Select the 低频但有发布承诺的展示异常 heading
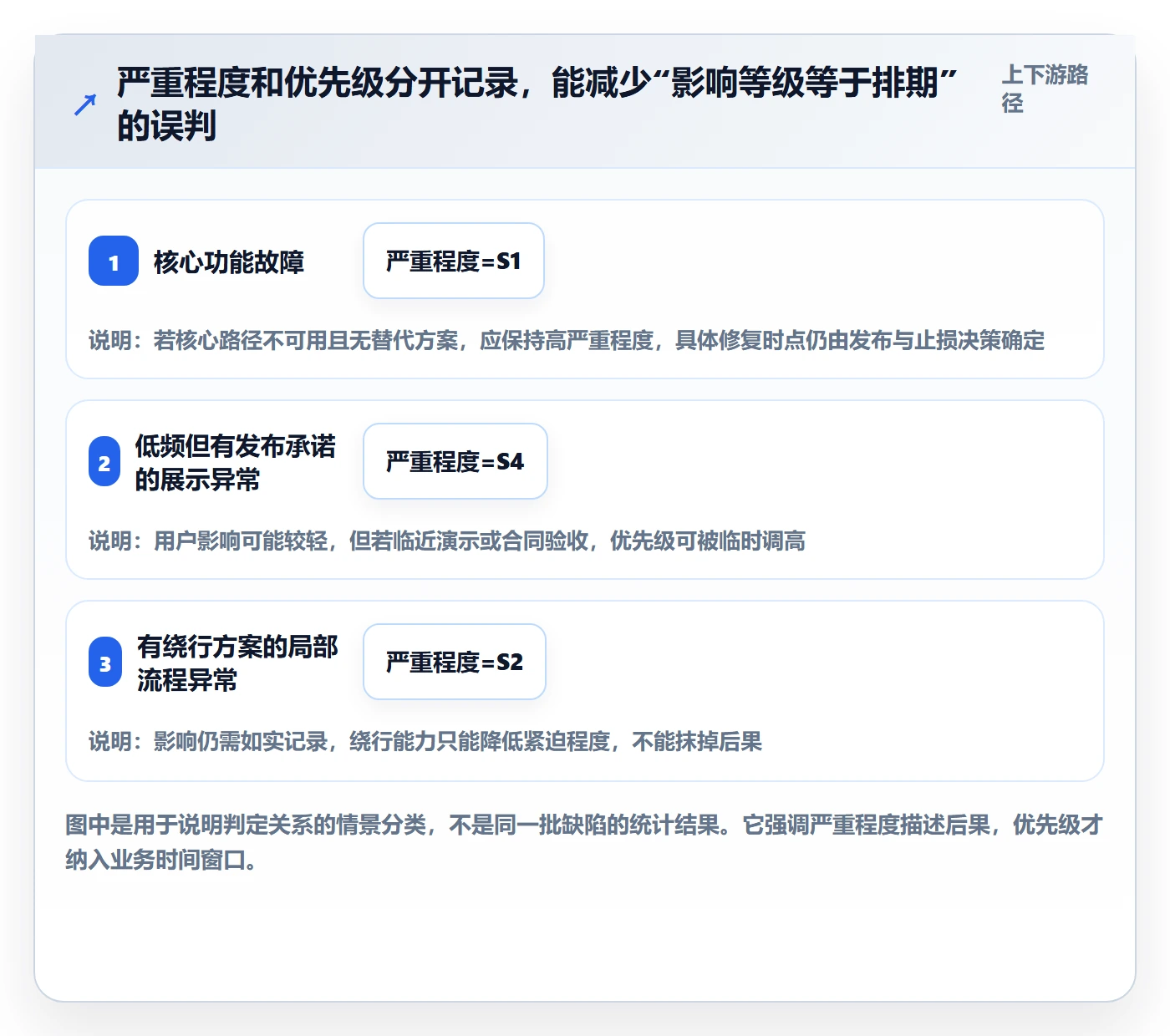Screen dimensions: 1170x1036 235,462
